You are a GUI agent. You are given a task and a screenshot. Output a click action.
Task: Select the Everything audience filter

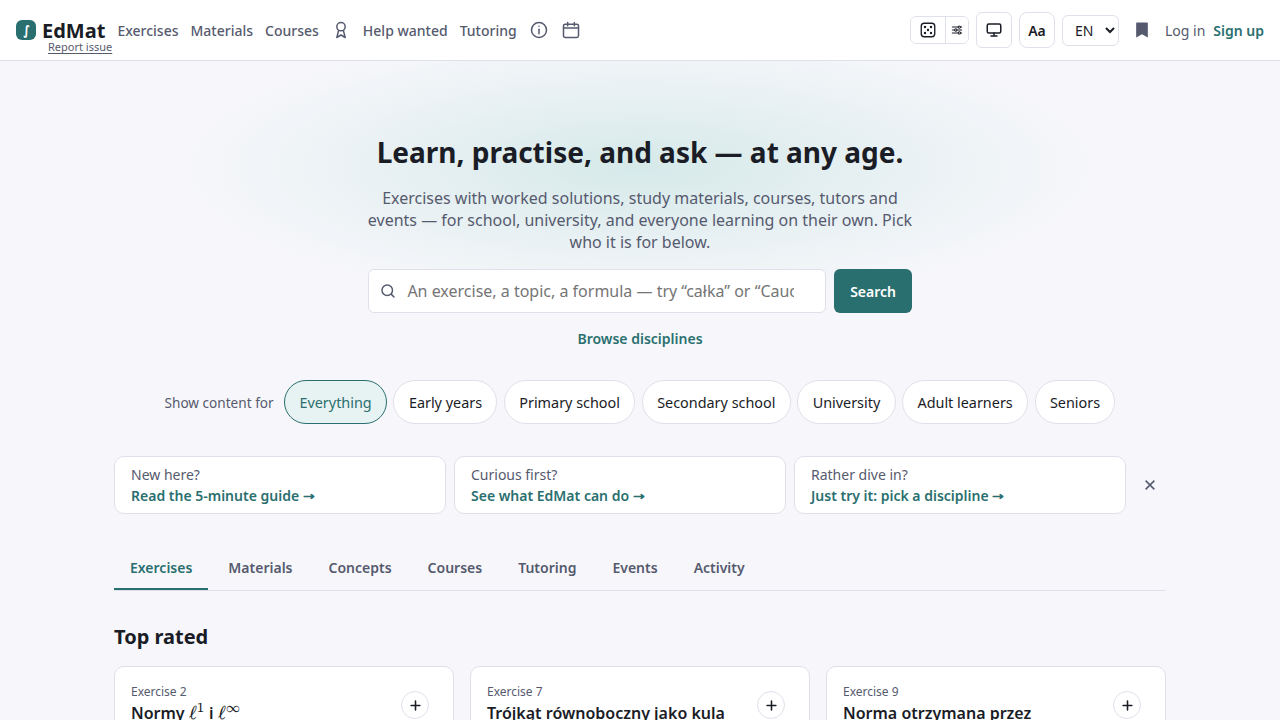point(335,402)
